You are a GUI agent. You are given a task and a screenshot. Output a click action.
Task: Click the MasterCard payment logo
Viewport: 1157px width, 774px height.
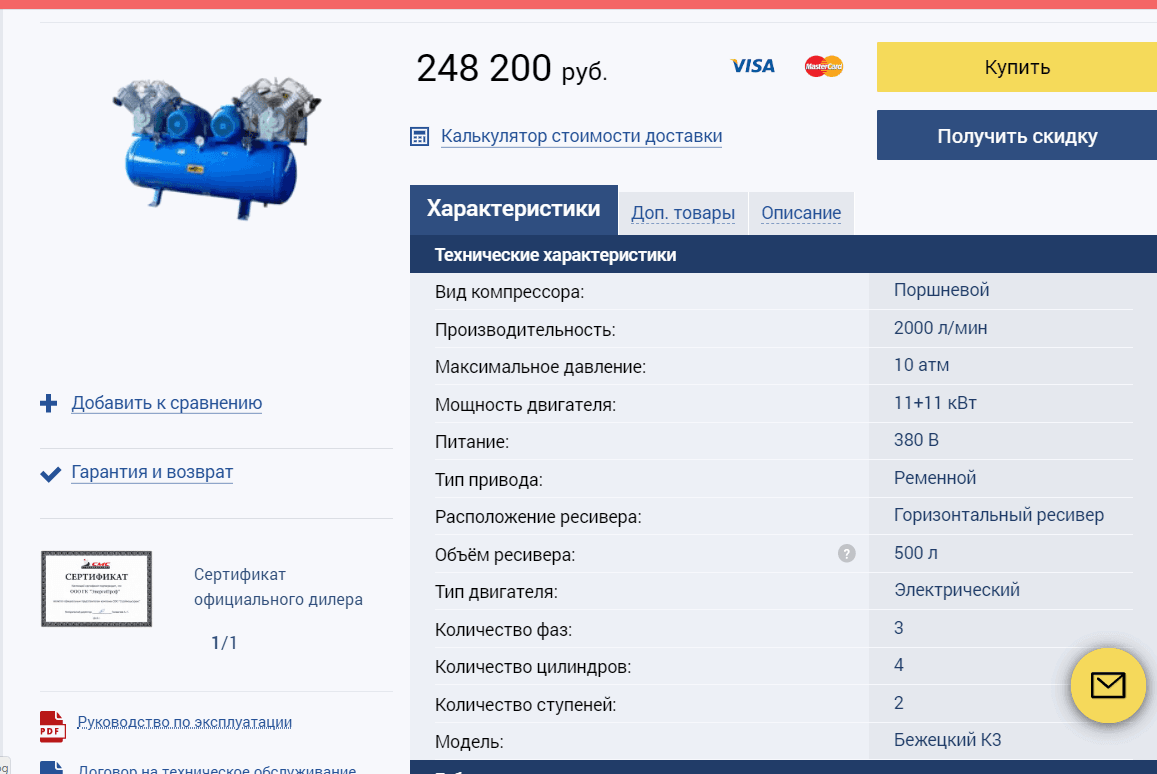click(823, 66)
